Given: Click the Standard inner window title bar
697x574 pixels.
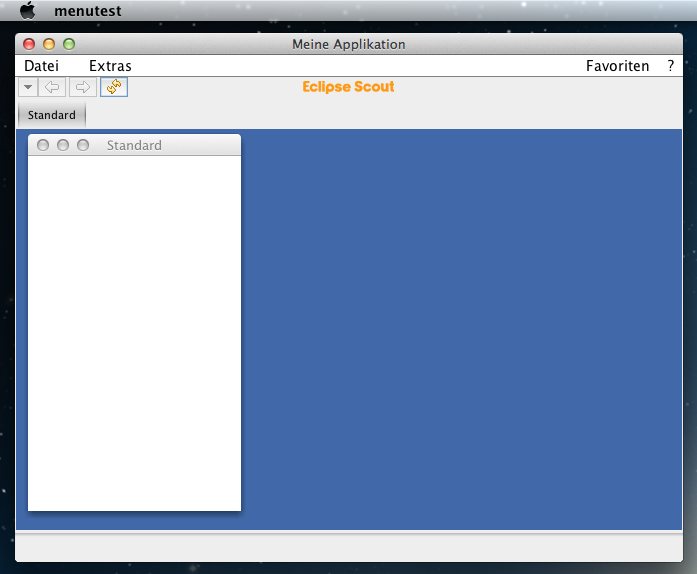Looking at the screenshot, I should point(134,145).
